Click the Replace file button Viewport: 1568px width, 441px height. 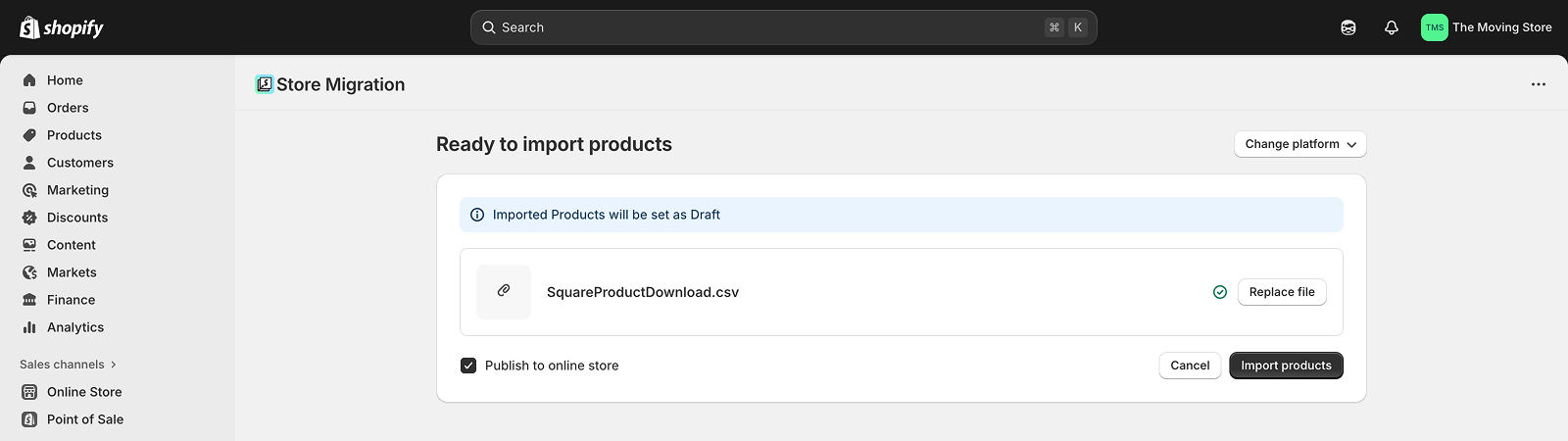[1282, 292]
